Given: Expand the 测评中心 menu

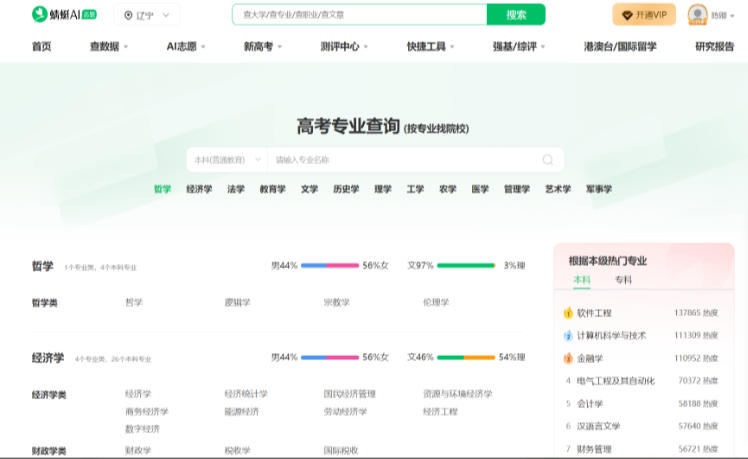Looking at the screenshot, I should click(x=344, y=46).
